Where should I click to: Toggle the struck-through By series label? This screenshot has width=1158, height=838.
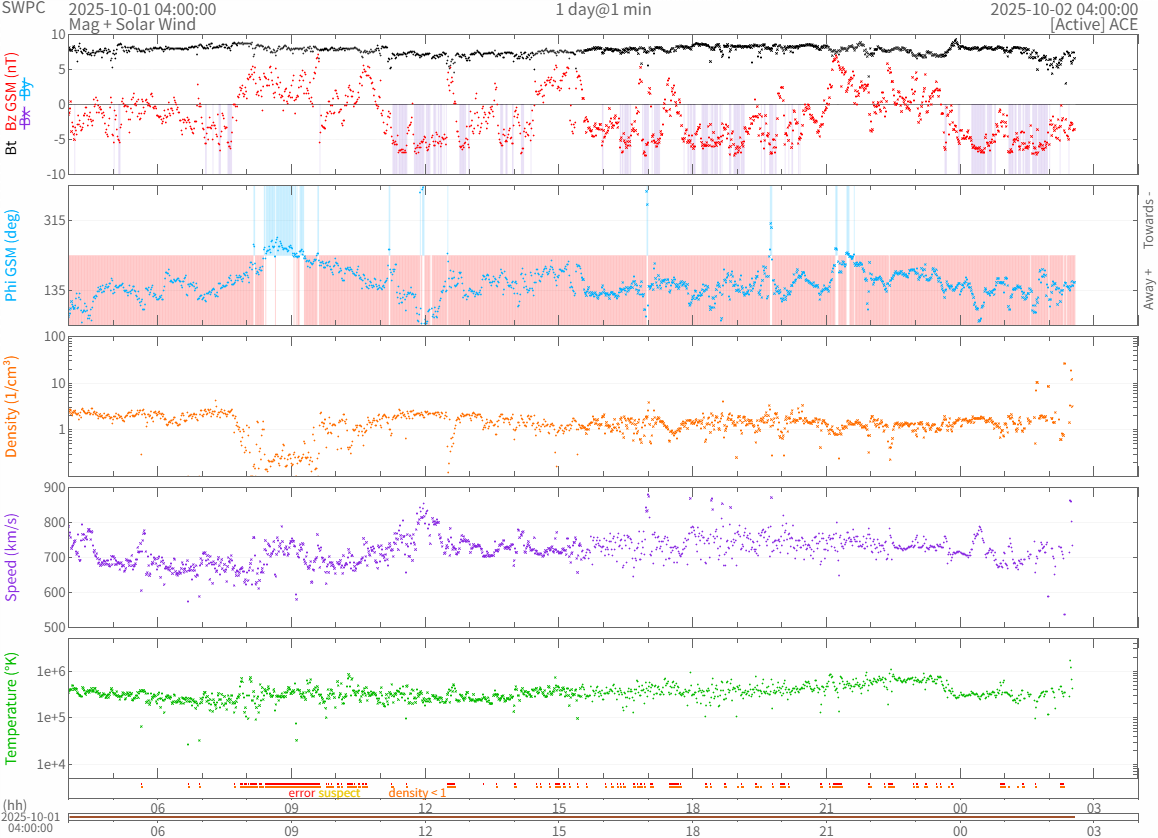26,91
